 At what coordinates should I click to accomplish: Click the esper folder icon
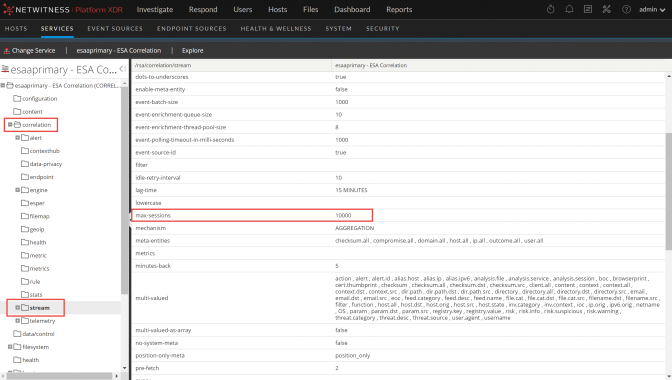click(25, 203)
